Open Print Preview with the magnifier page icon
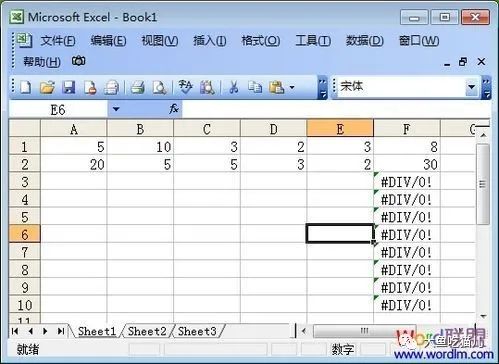The height and width of the screenshot is (364, 499). tap(159, 87)
